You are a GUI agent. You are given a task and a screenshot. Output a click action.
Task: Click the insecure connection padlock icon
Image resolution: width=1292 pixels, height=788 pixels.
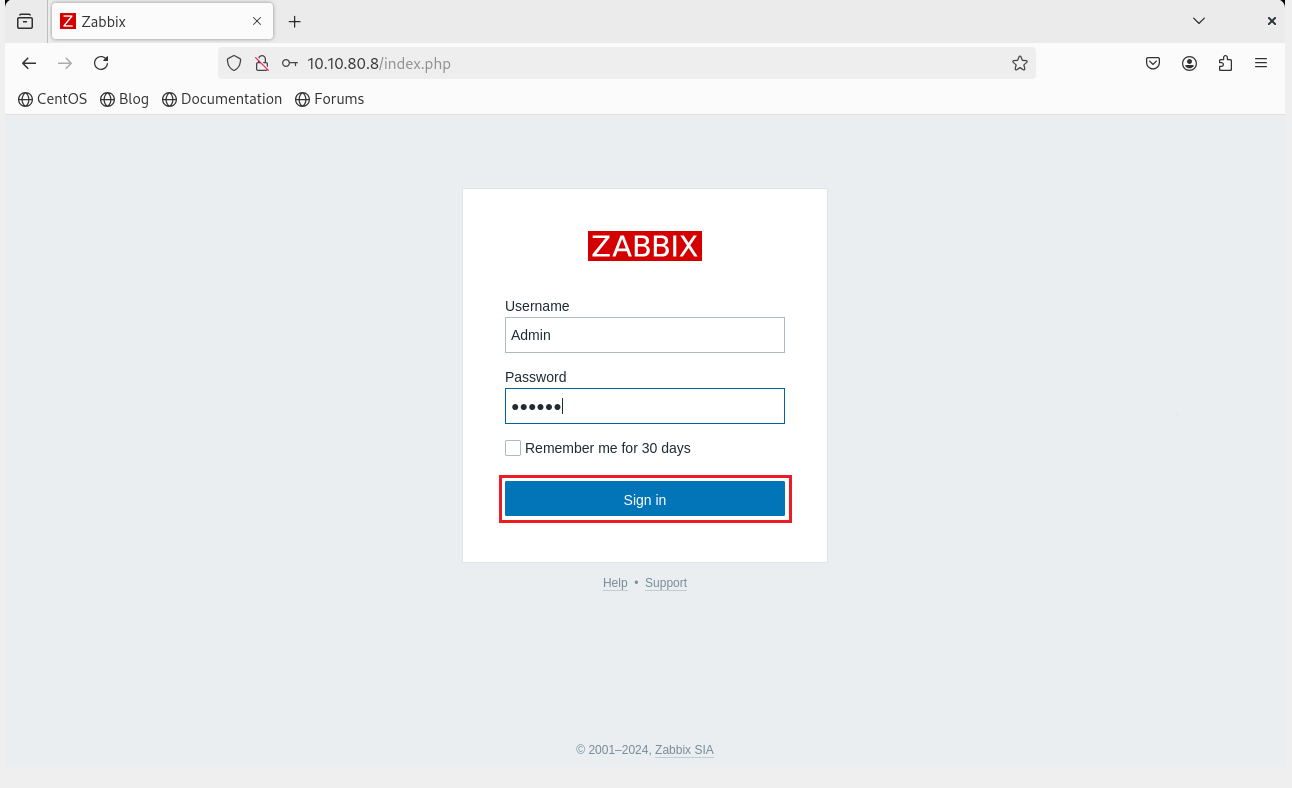(262, 63)
